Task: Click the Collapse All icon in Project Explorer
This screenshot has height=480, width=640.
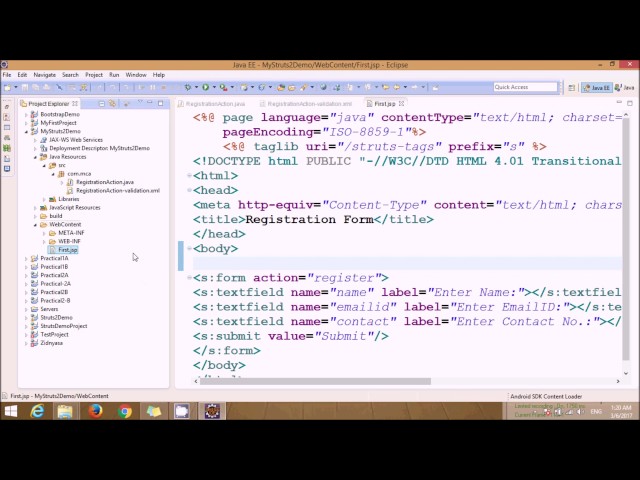Action: pos(102,104)
